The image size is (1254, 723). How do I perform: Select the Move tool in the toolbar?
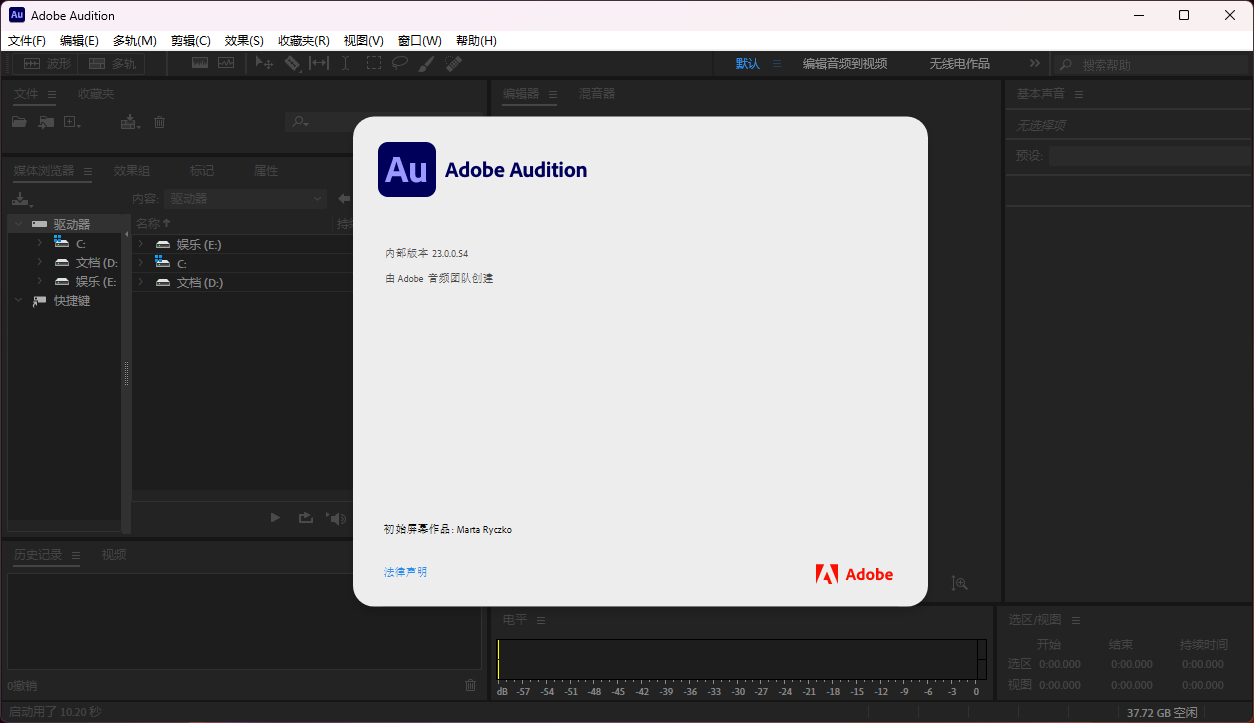pos(264,63)
